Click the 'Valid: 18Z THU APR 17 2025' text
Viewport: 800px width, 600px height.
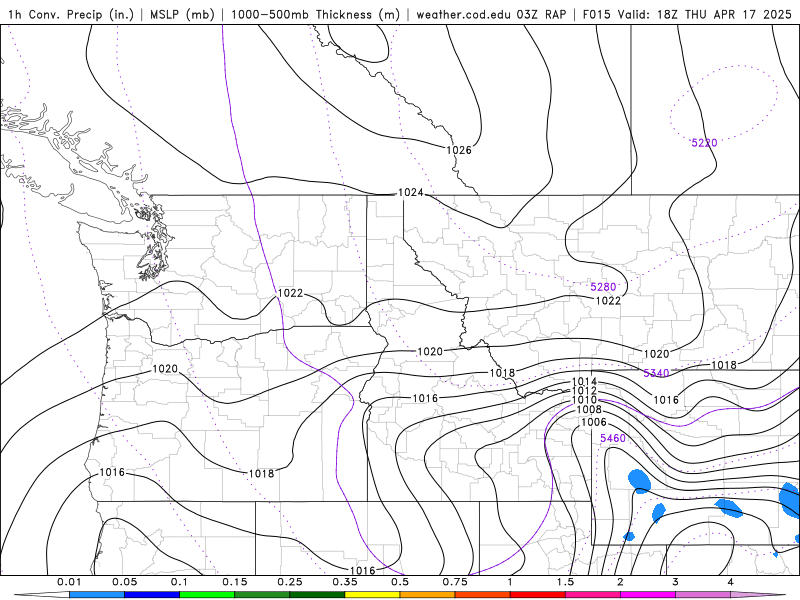coord(705,14)
